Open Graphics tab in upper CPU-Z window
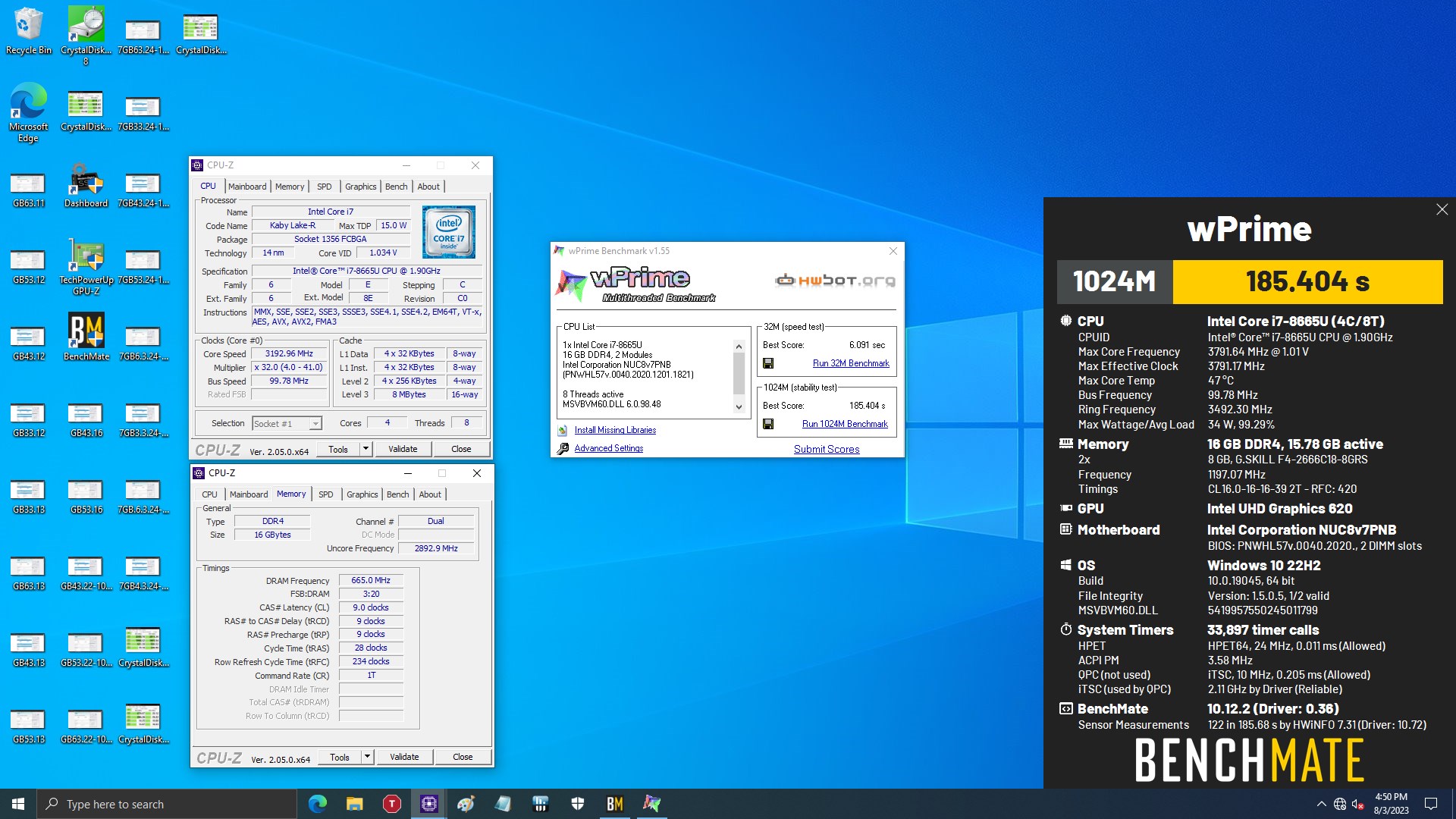Screen dimensions: 1456x819 tap(360, 187)
